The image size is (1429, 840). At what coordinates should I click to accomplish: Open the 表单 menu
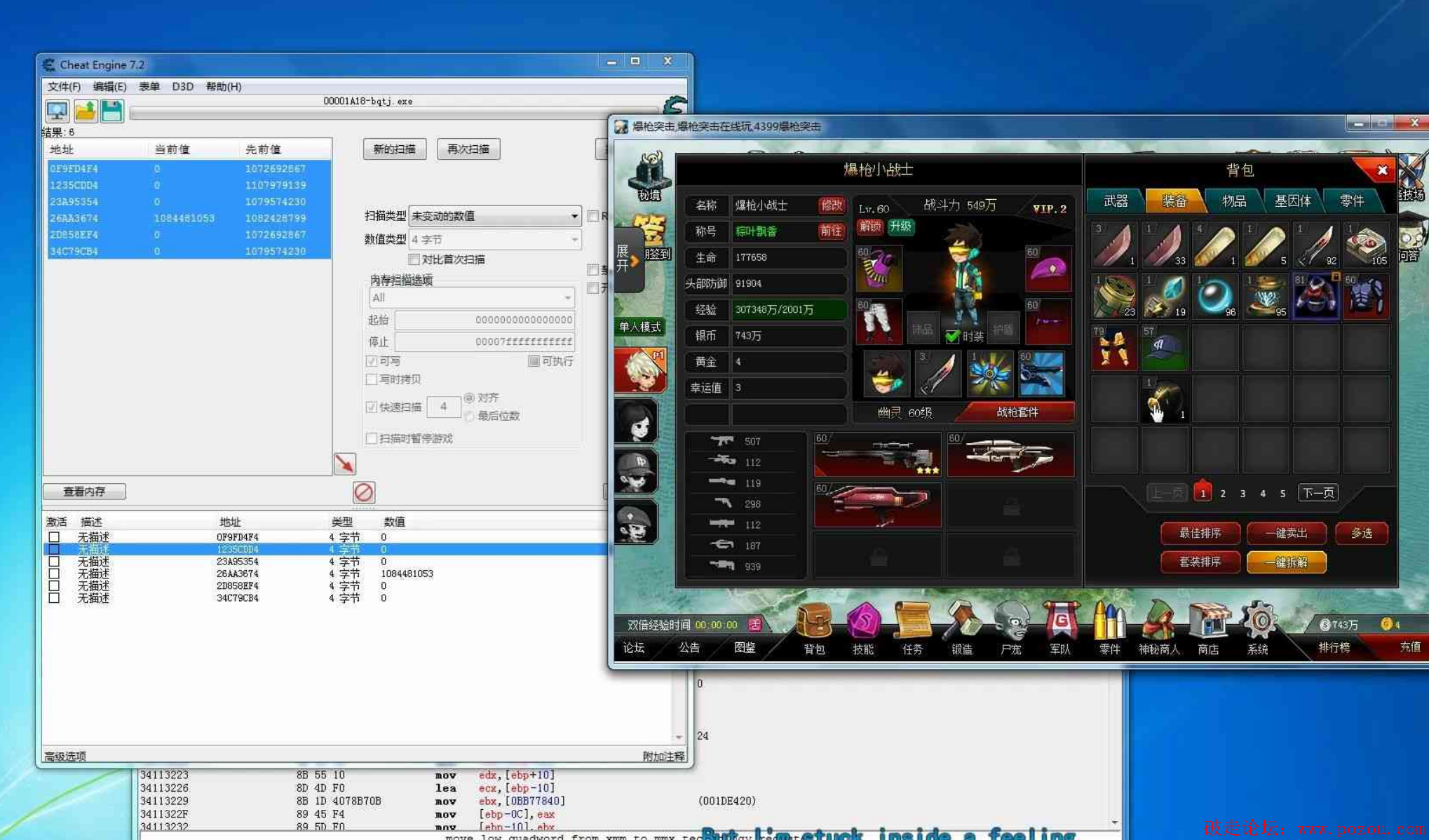click(149, 86)
